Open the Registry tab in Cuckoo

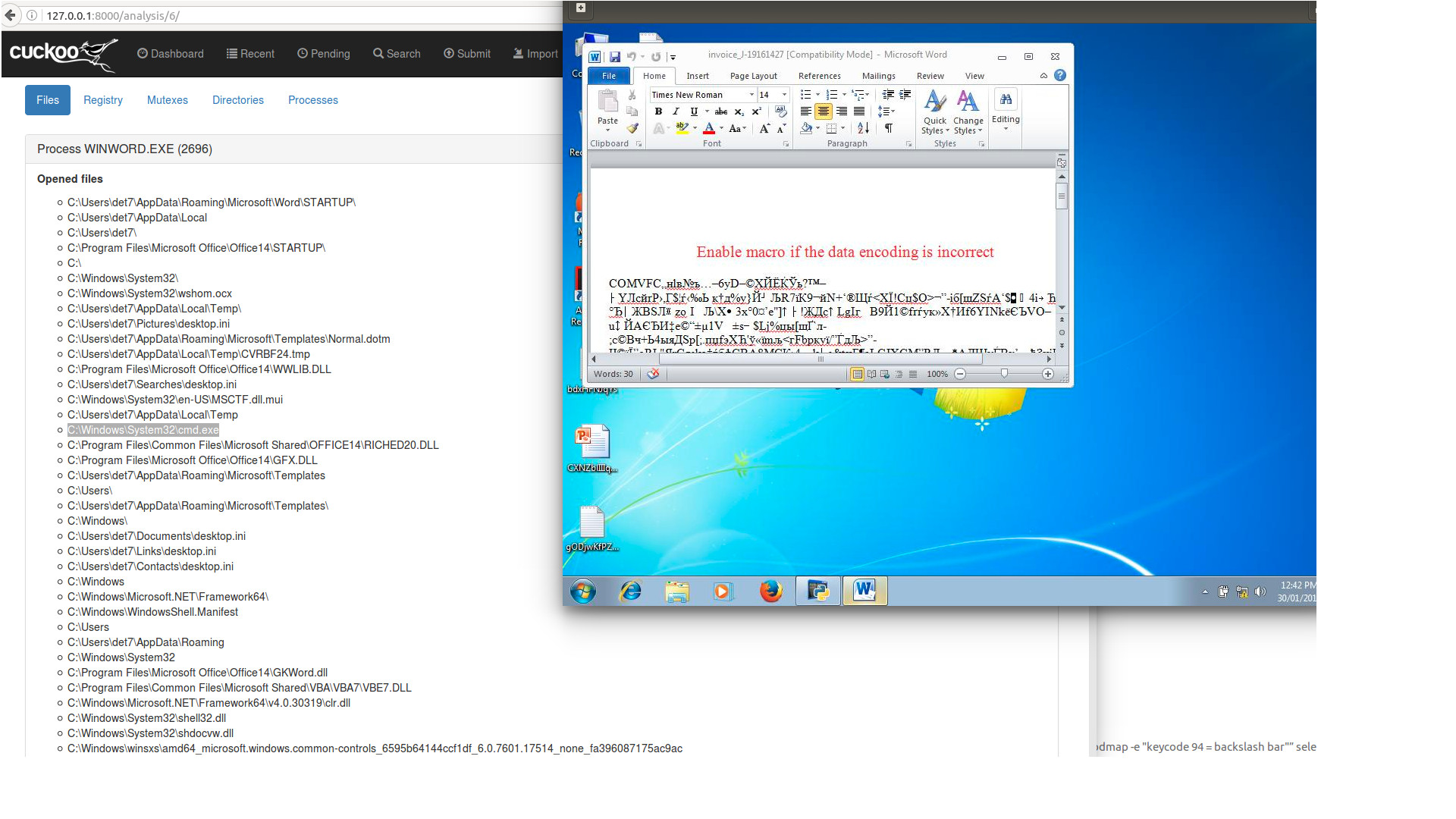[102, 100]
